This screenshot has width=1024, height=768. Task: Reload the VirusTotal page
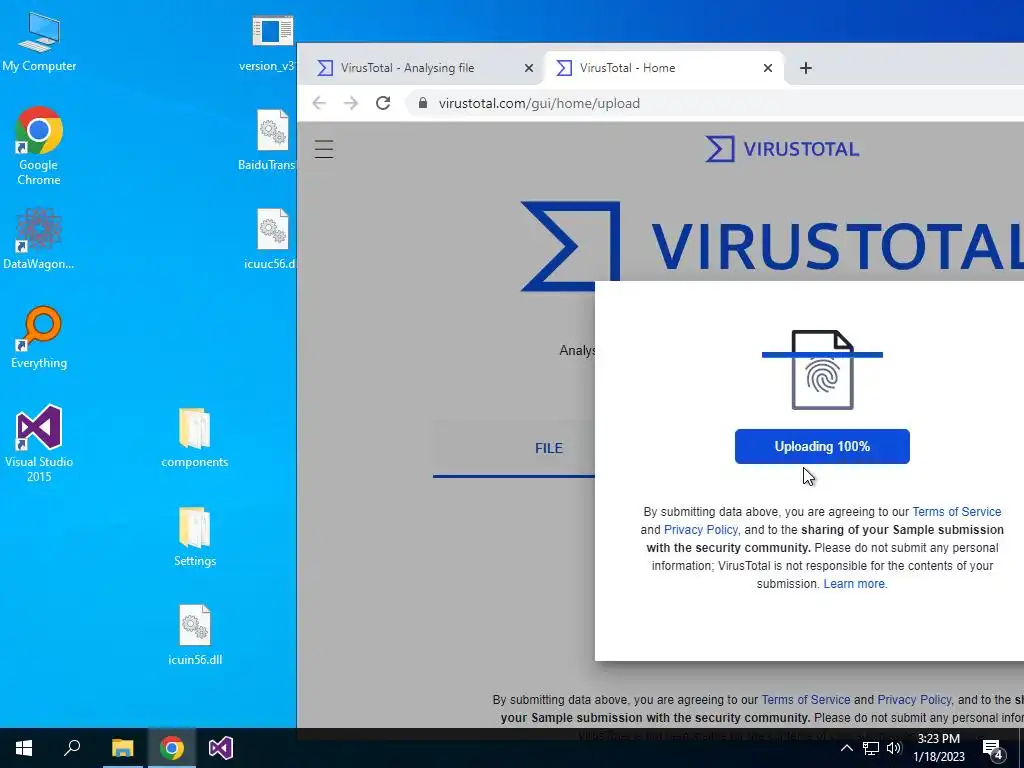tap(383, 103)
